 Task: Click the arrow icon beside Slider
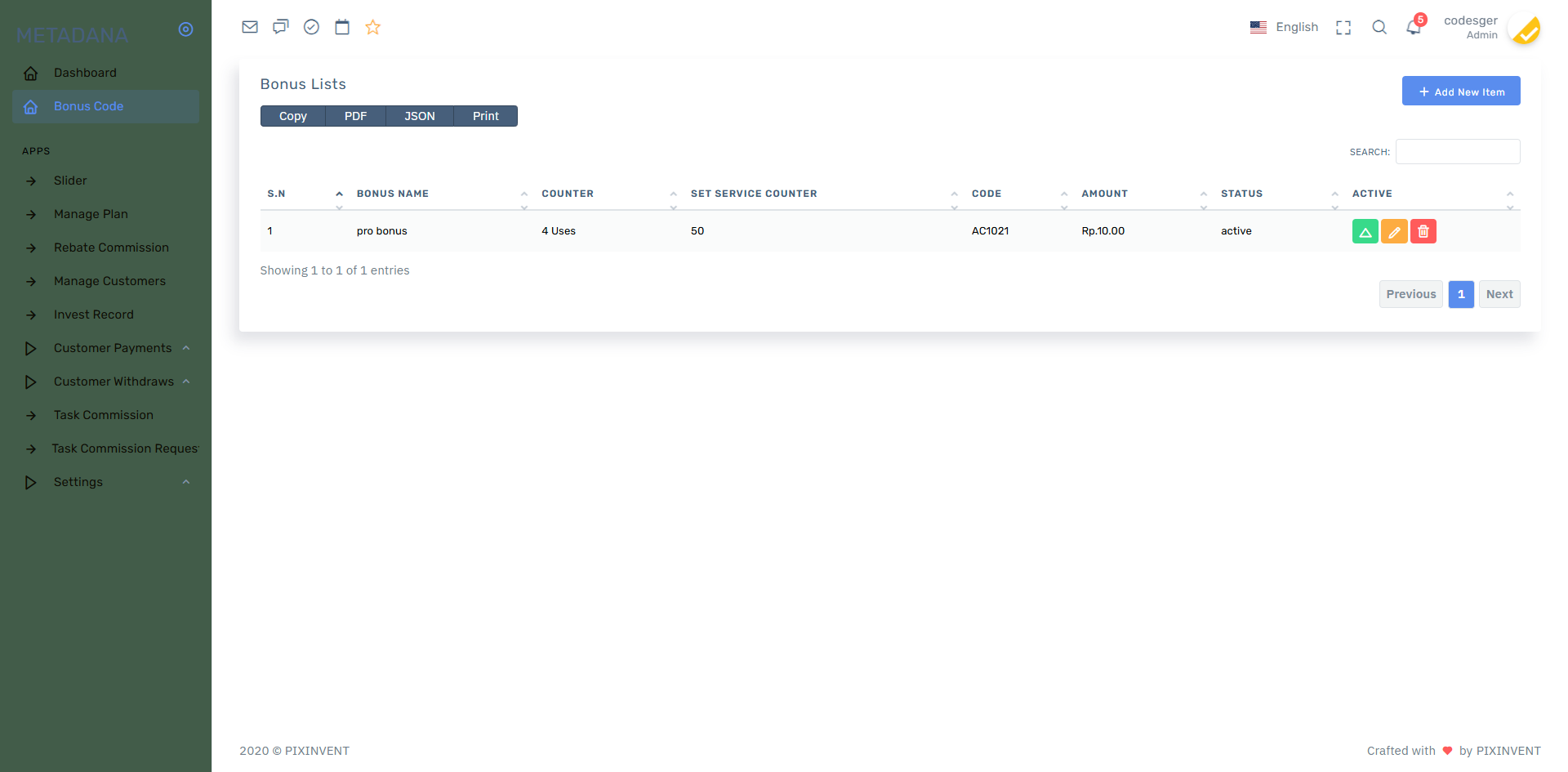[x=31, y=181]
